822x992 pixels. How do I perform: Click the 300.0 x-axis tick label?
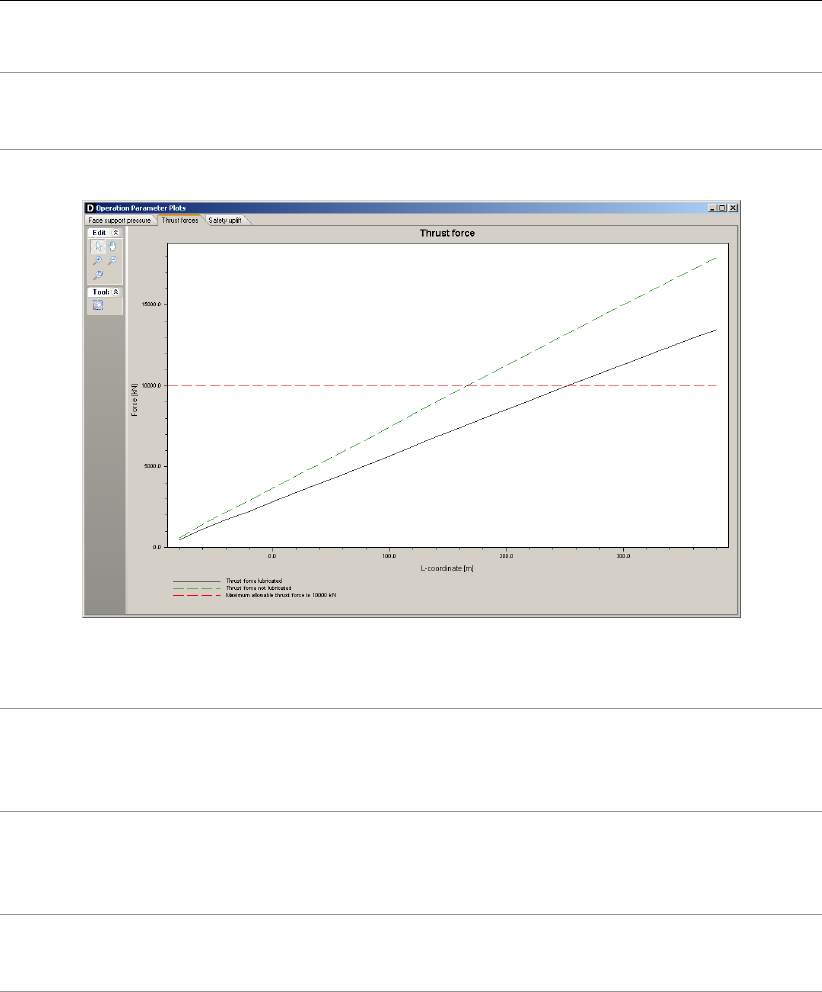623,556
